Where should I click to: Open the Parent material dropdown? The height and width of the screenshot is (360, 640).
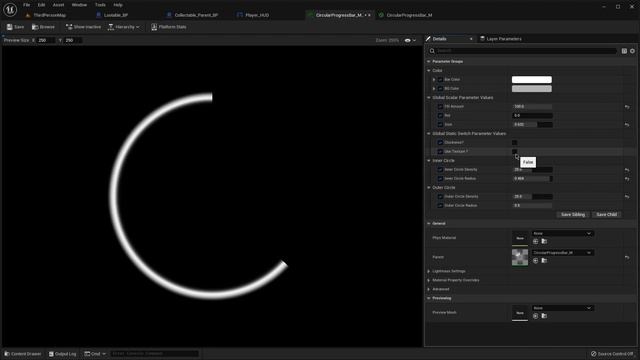[x=562, y=253]
